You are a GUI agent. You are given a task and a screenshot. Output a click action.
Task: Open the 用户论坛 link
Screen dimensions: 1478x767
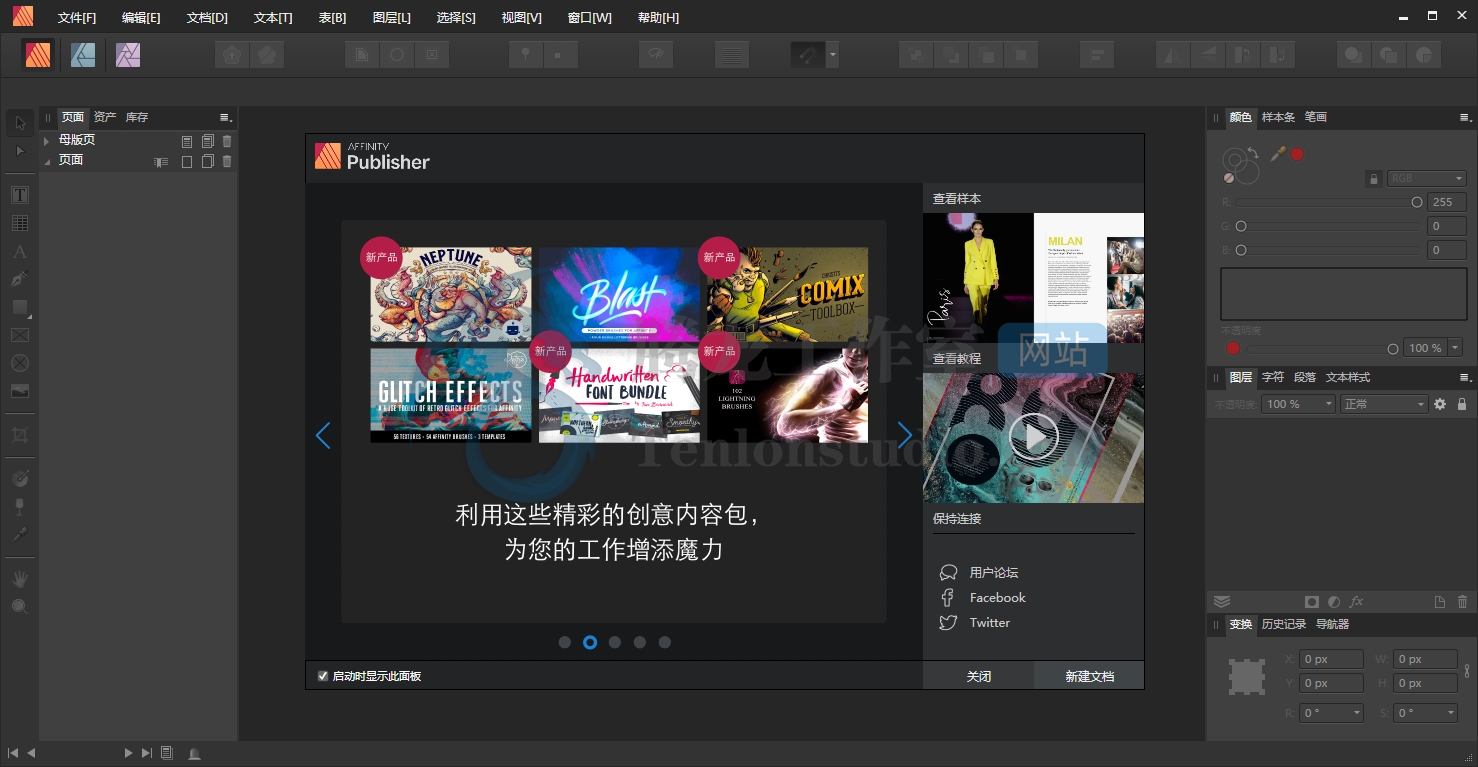point(994,573)
